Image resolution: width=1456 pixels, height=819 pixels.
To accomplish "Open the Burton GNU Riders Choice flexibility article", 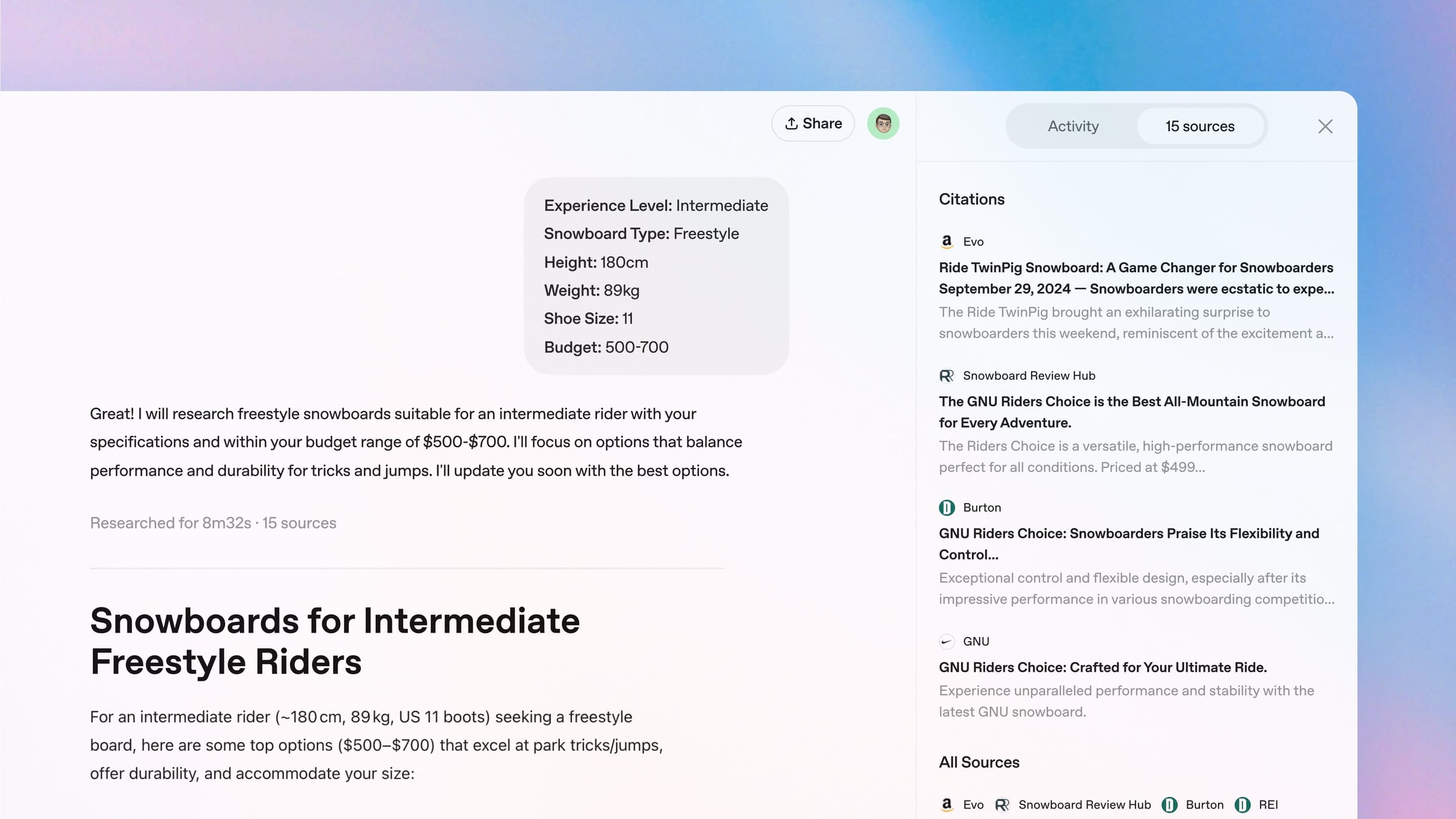I will pyautogui.click(x=1128, y=544).
